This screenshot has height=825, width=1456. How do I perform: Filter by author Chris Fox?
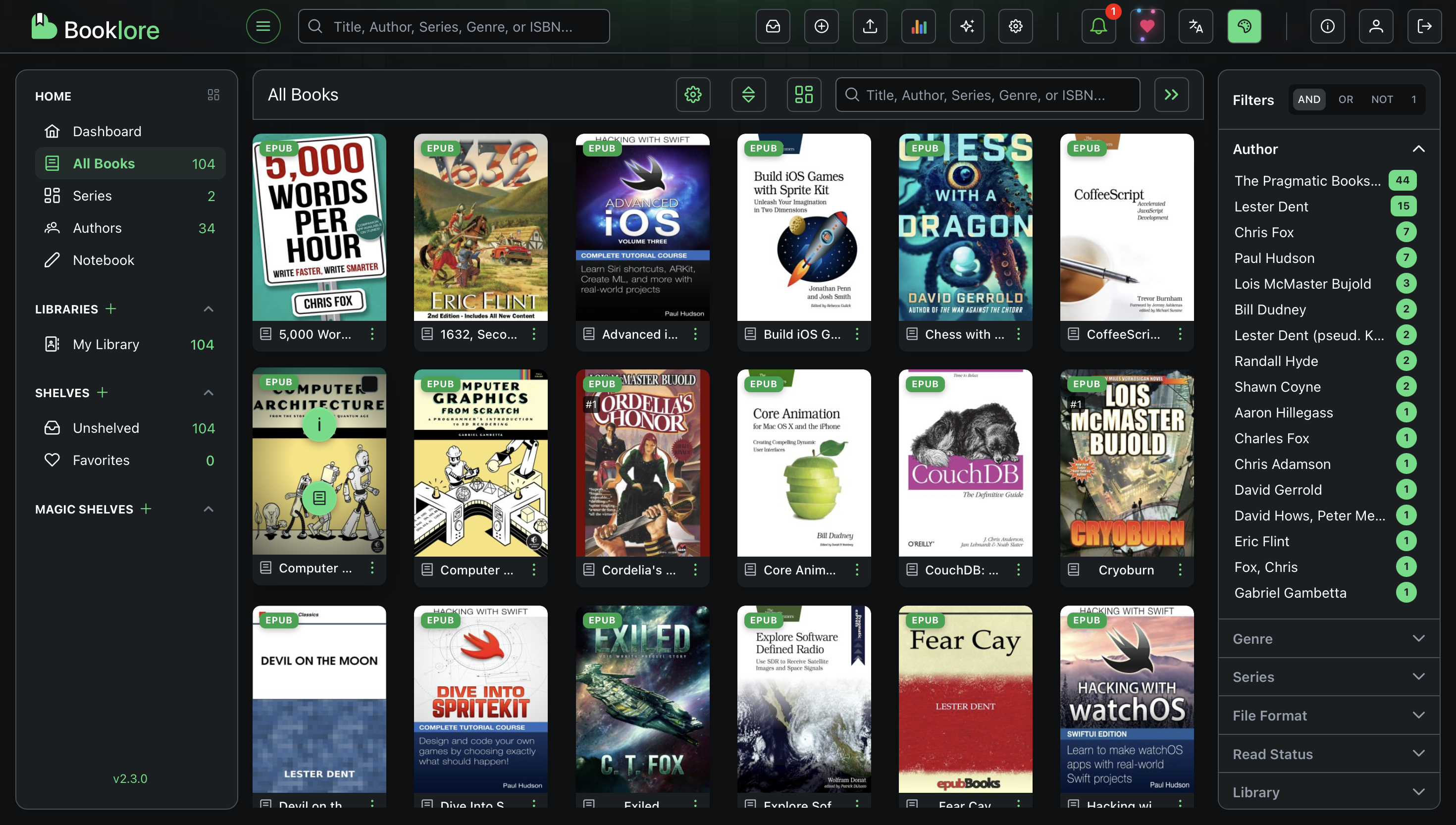1325,232
